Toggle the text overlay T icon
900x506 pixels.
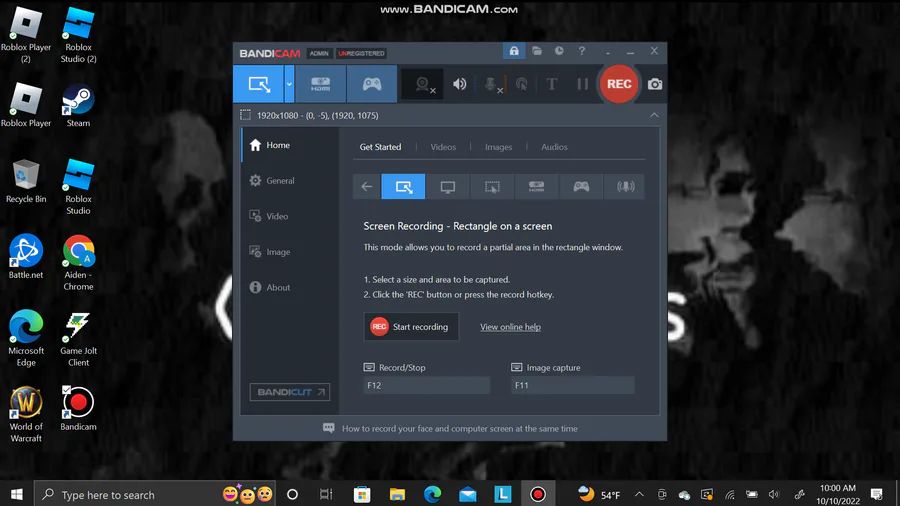[552, 84]
